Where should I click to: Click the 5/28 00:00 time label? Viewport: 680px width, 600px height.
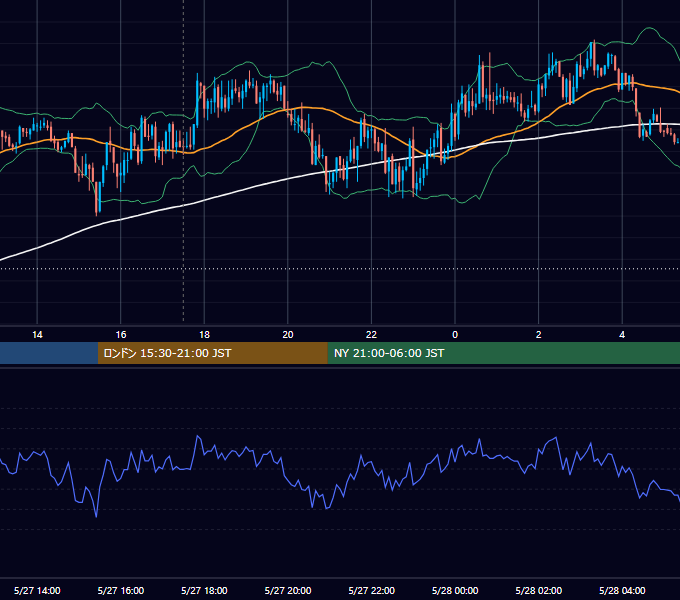455,590
